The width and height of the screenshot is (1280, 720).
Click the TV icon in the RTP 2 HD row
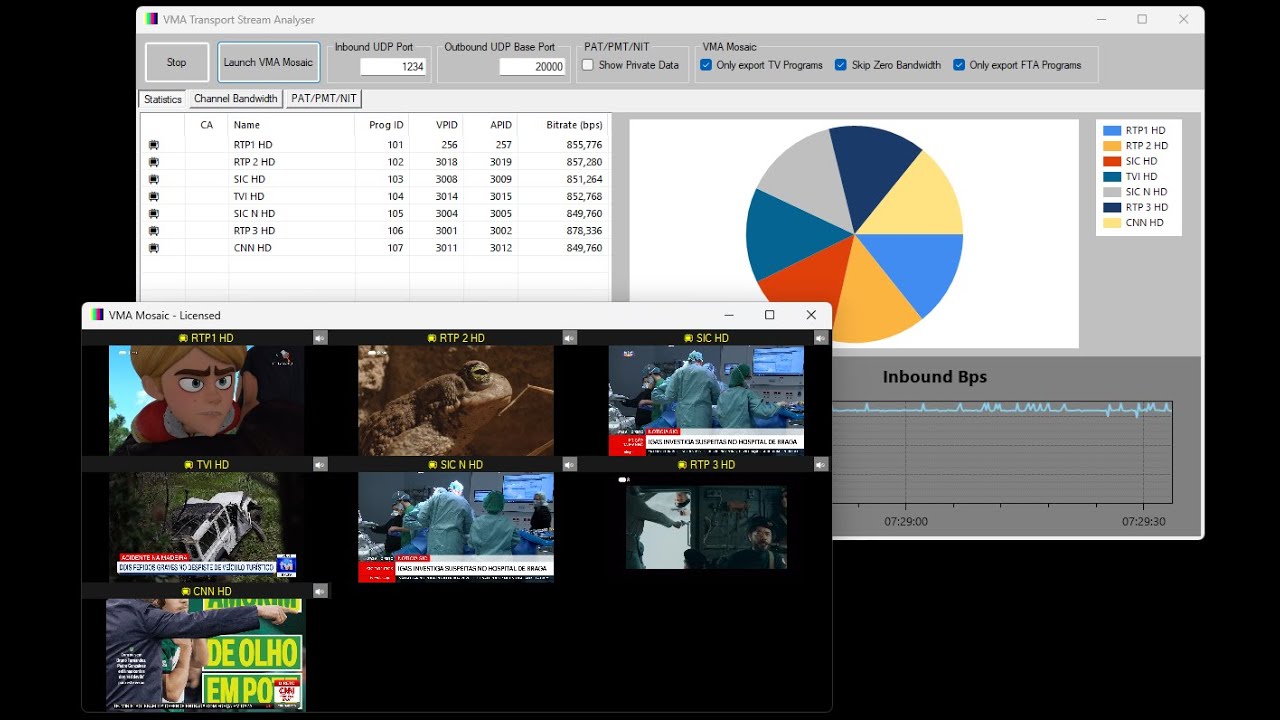(x=153, y=162)
